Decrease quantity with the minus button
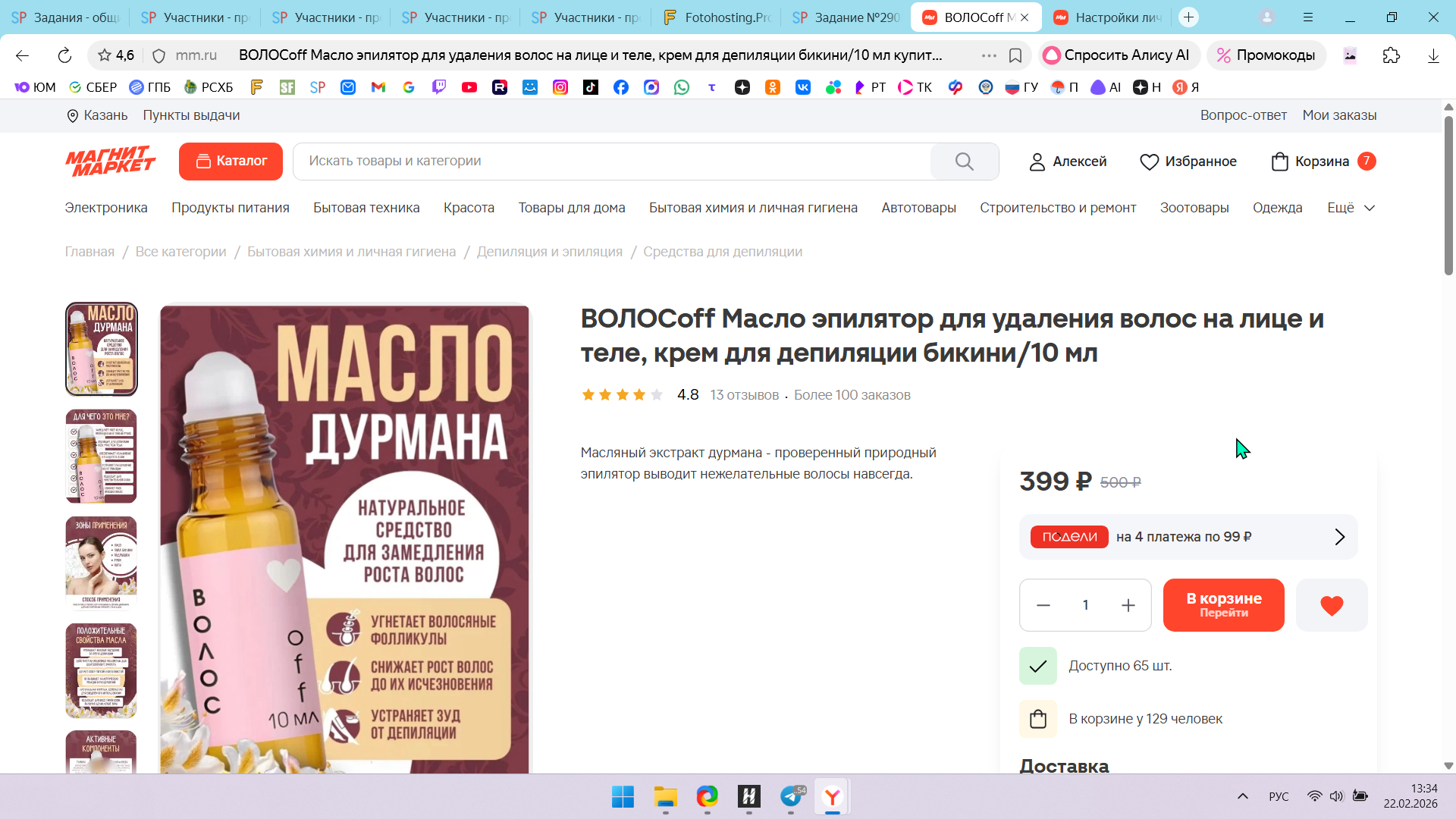1456x819 pixels. 1043,605
